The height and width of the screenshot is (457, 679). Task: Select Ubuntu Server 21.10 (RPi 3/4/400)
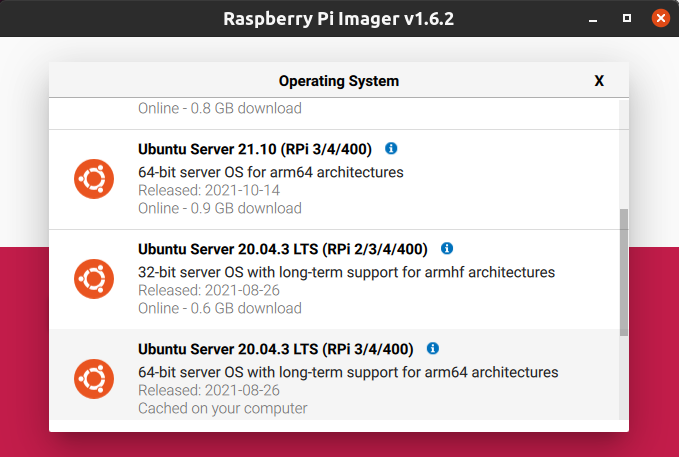click(x=334, y=179)
